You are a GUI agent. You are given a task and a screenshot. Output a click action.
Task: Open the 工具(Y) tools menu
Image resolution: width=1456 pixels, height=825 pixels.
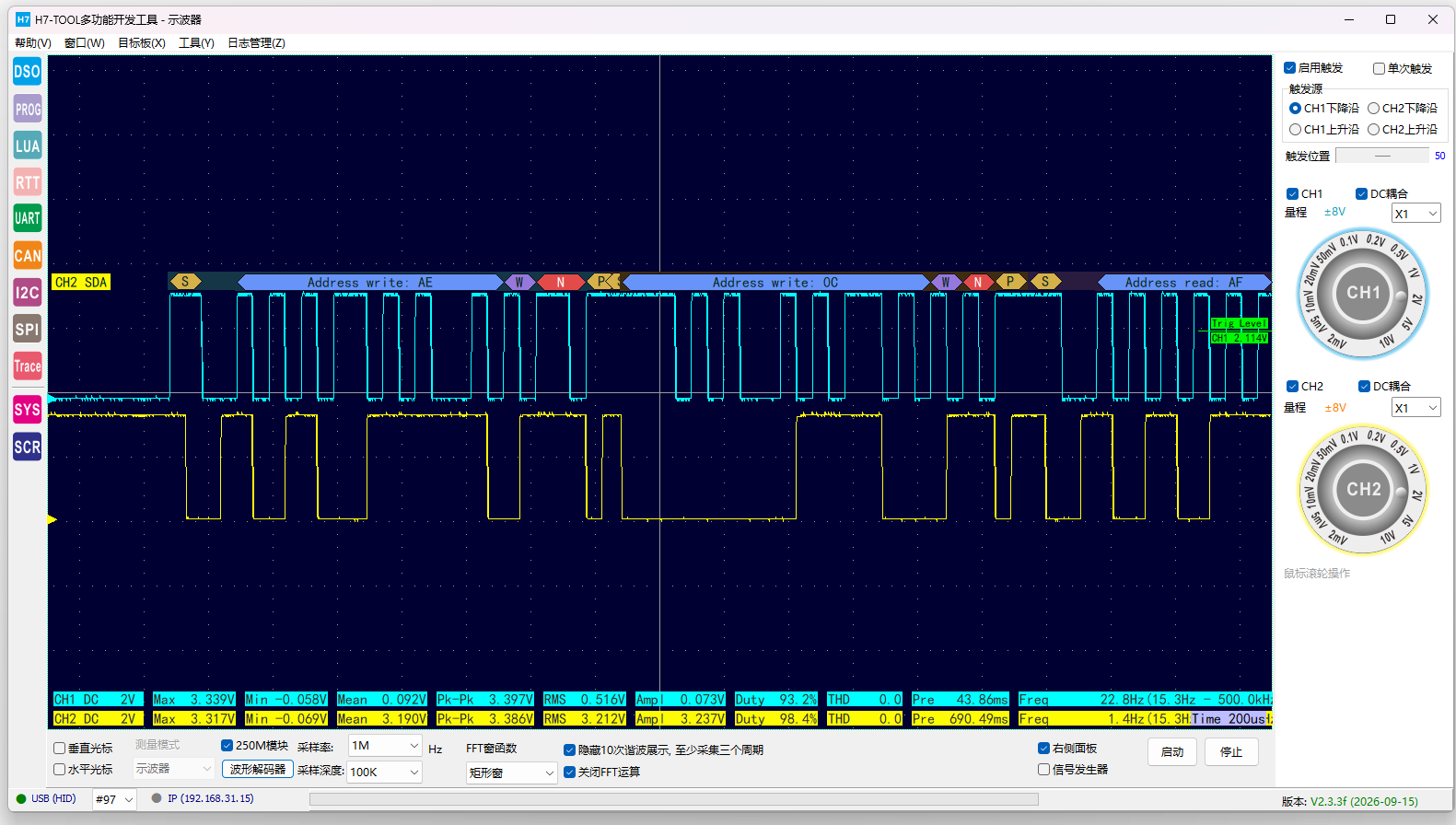[x=196, y=43]
